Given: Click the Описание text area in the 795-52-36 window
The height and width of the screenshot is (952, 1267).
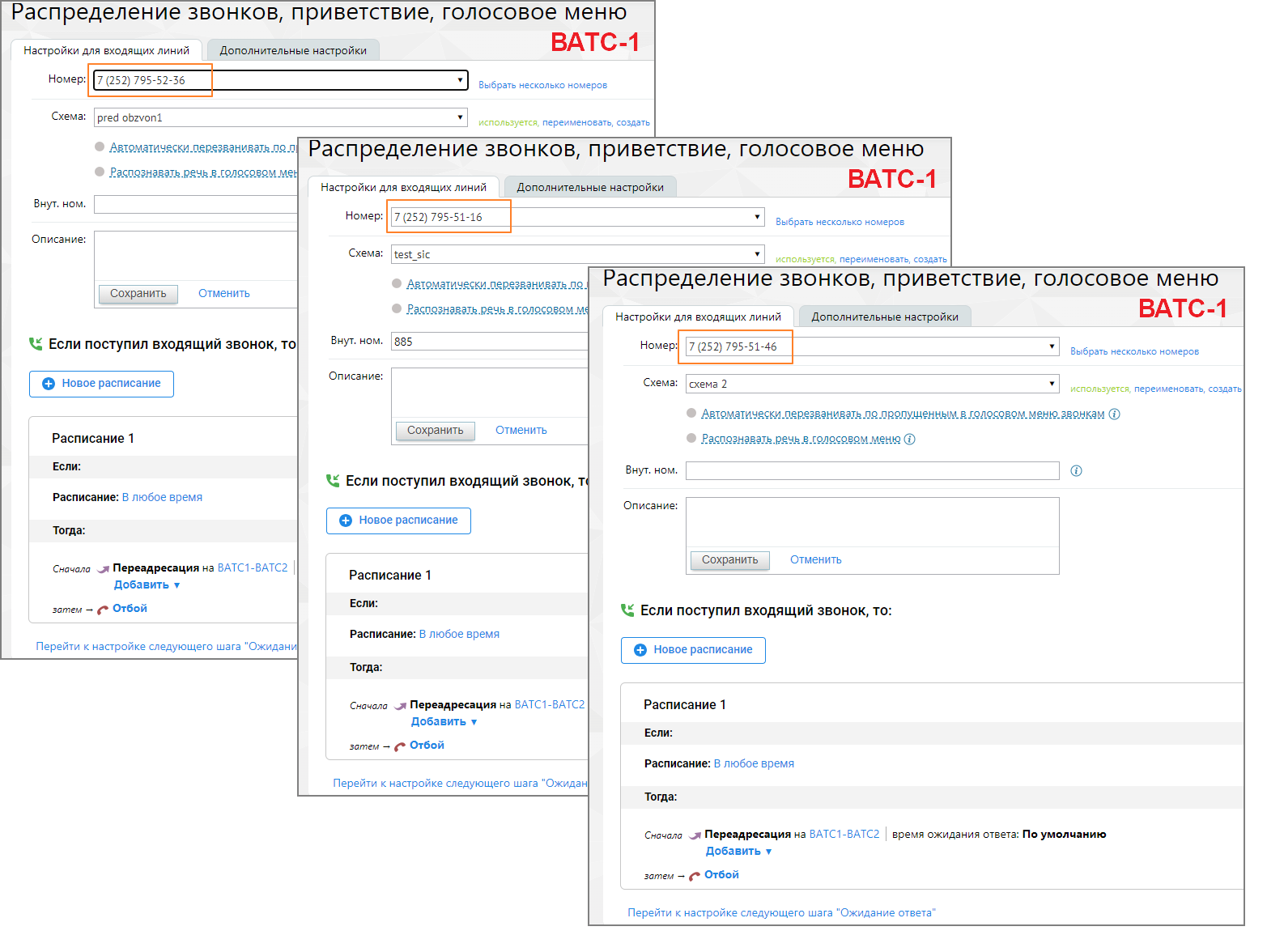Looking at the screenshot, I should (196, 256).
